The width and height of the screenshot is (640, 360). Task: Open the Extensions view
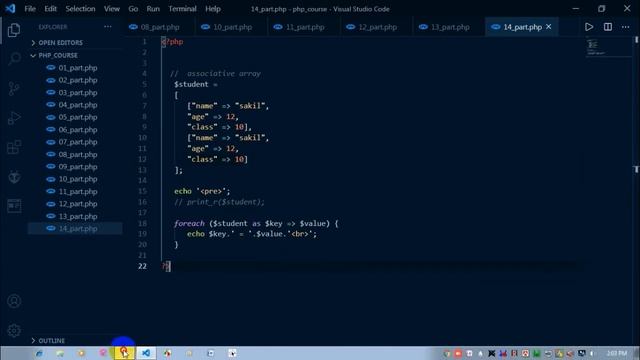[14, 147]
